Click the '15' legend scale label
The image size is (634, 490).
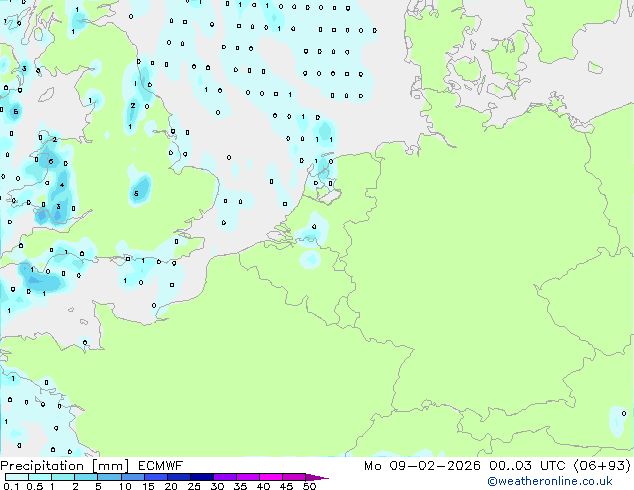pyautogui.click(x=148, y=486)
